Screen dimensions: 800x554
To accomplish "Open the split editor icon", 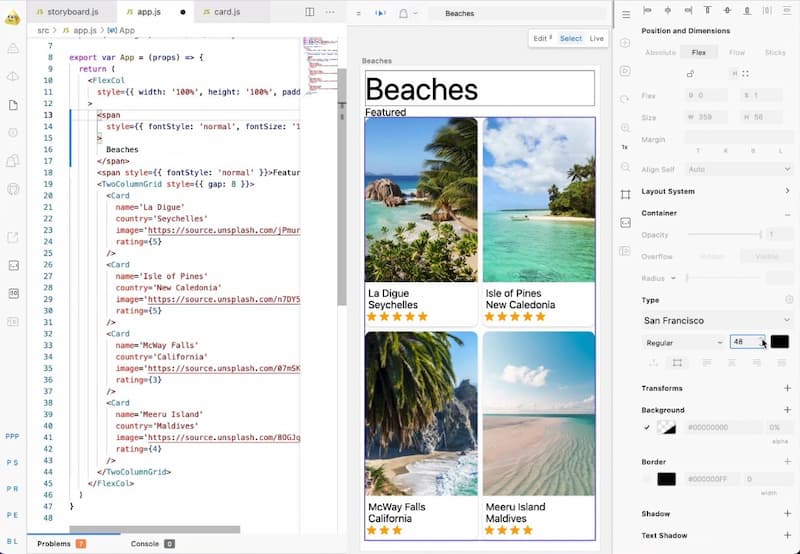I will [310, 12].
